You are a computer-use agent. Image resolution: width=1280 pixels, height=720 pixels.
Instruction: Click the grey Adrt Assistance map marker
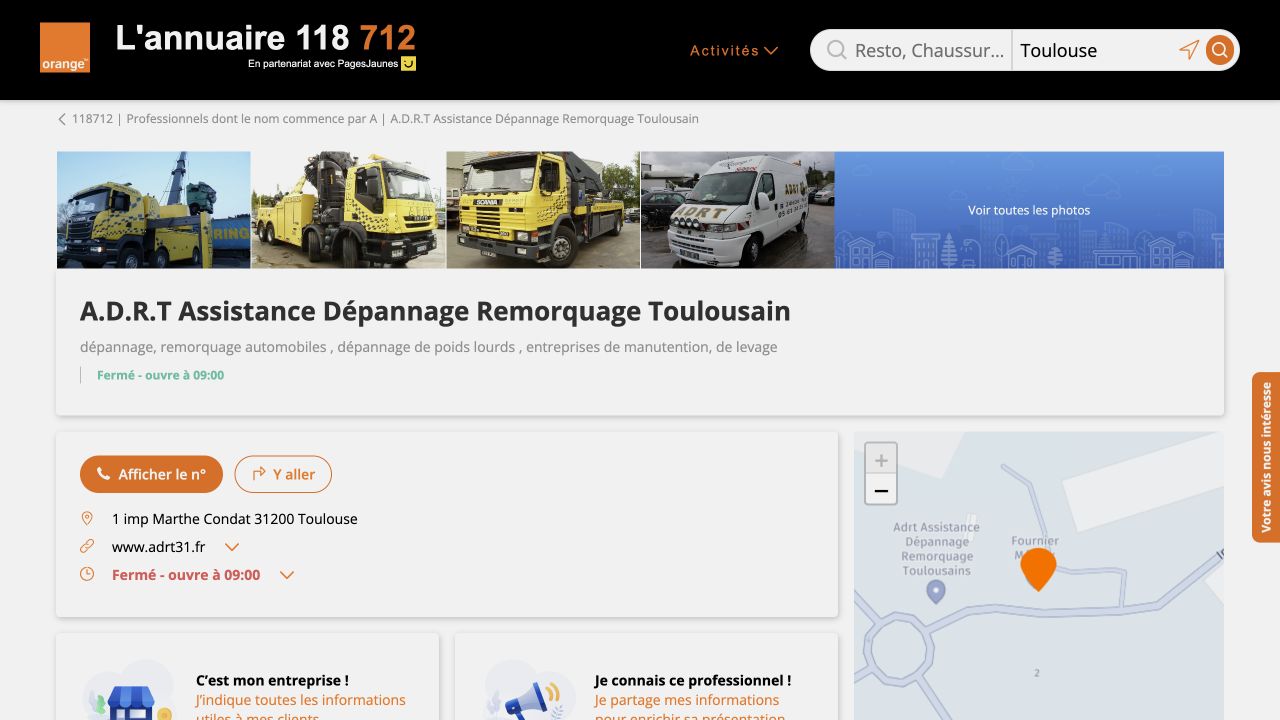936,592
